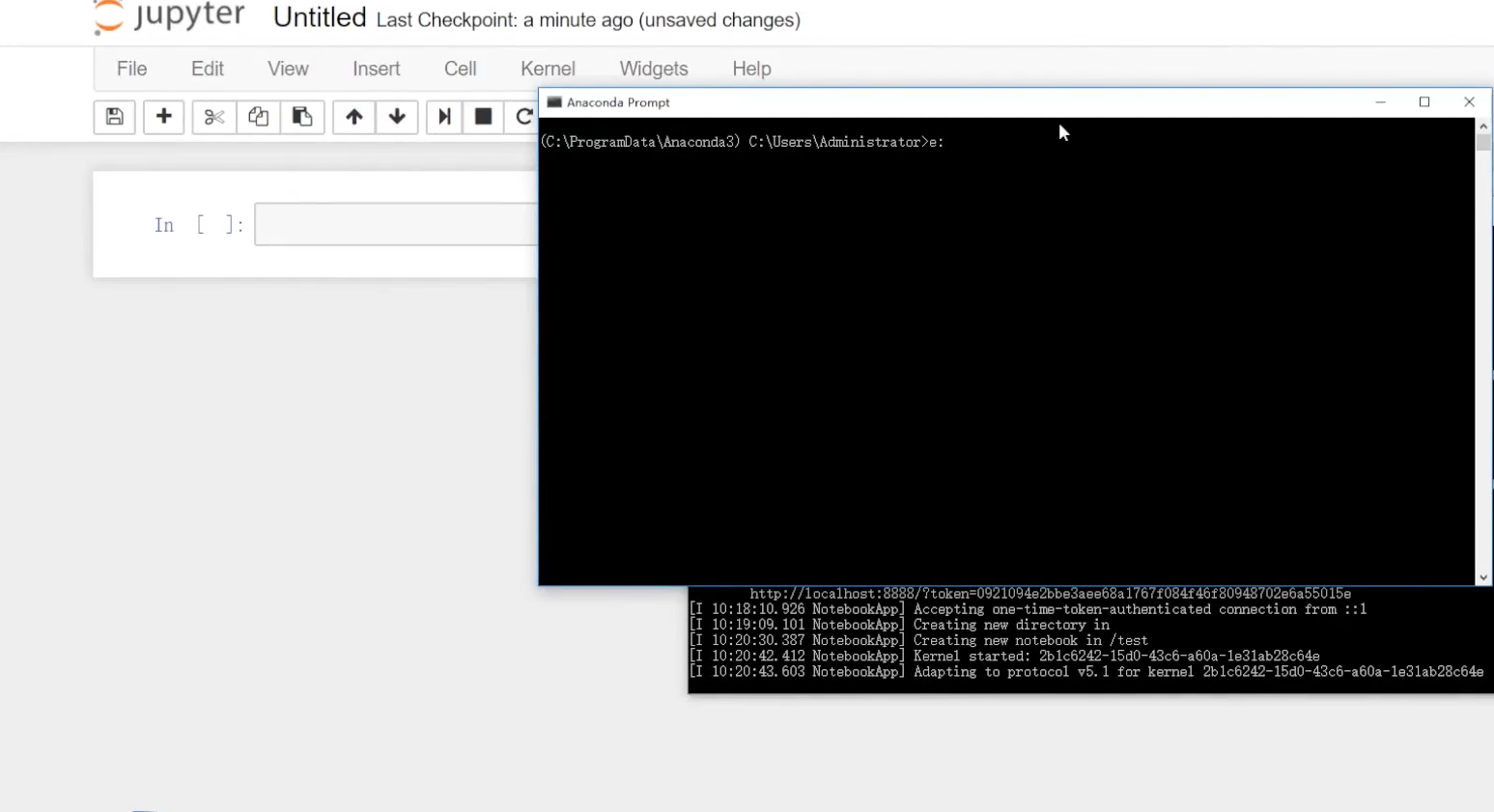
Task: Click the Anaconda Prompt title bar icon
Action: (x=554, y=102)
